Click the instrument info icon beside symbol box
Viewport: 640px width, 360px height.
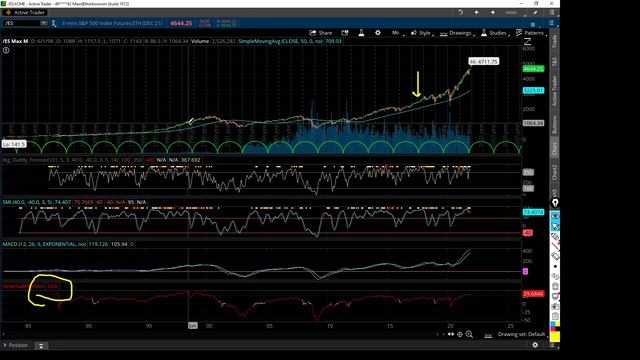coord(53,23)
